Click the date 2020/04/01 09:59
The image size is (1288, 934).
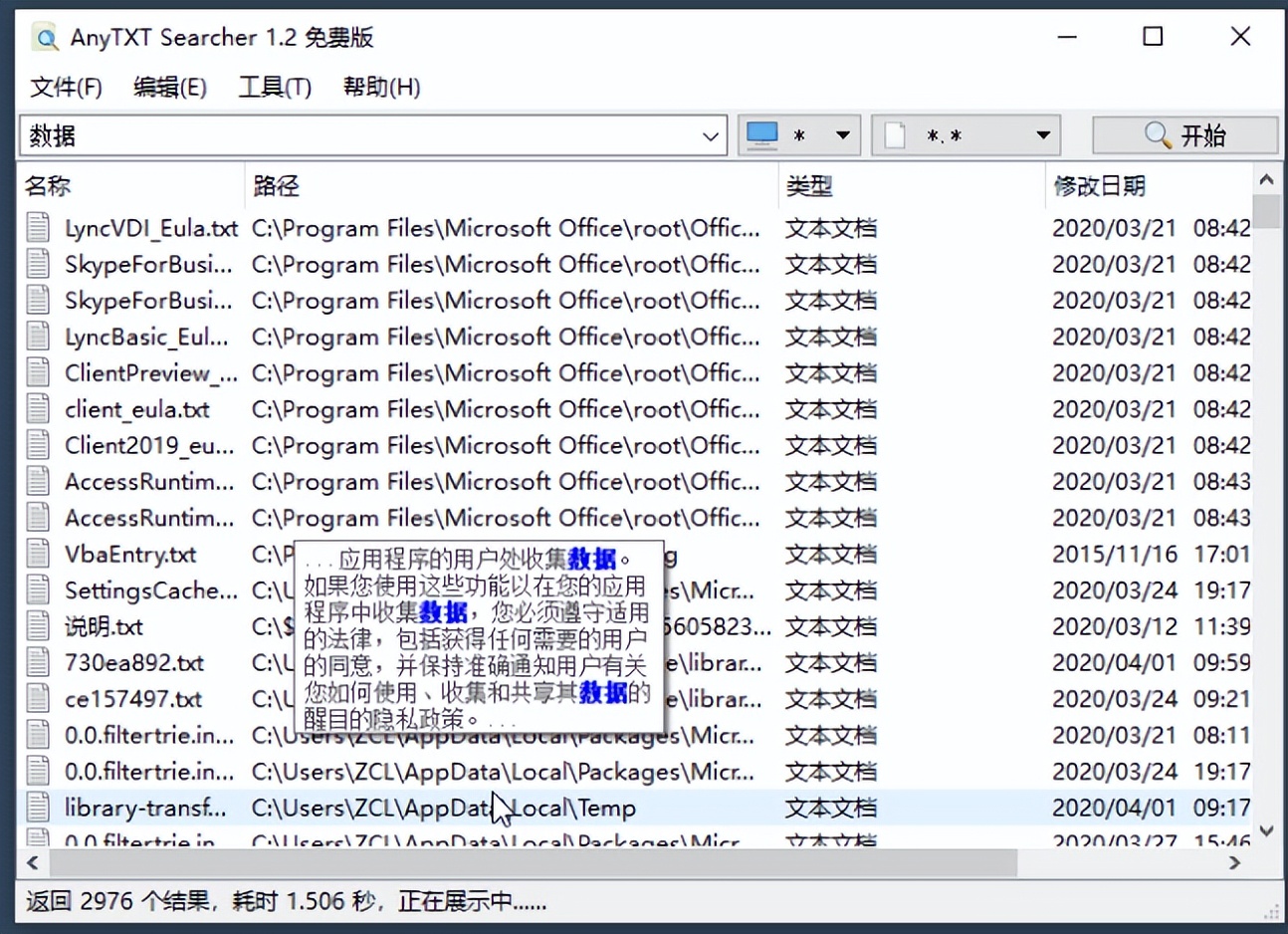click(1151, 663)
